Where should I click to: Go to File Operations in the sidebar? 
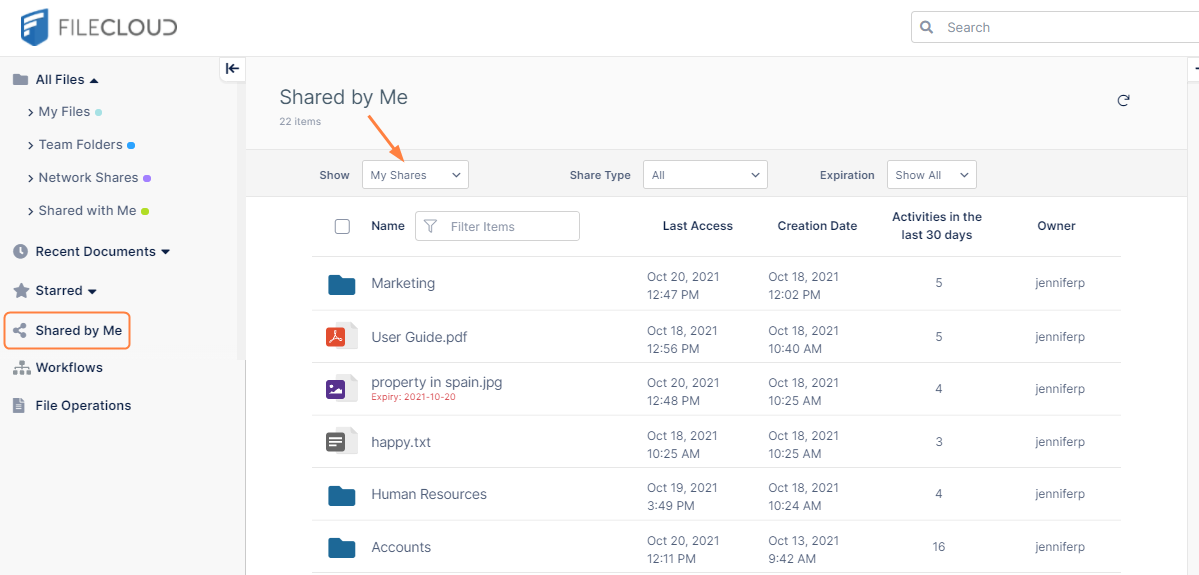point(83,406)
